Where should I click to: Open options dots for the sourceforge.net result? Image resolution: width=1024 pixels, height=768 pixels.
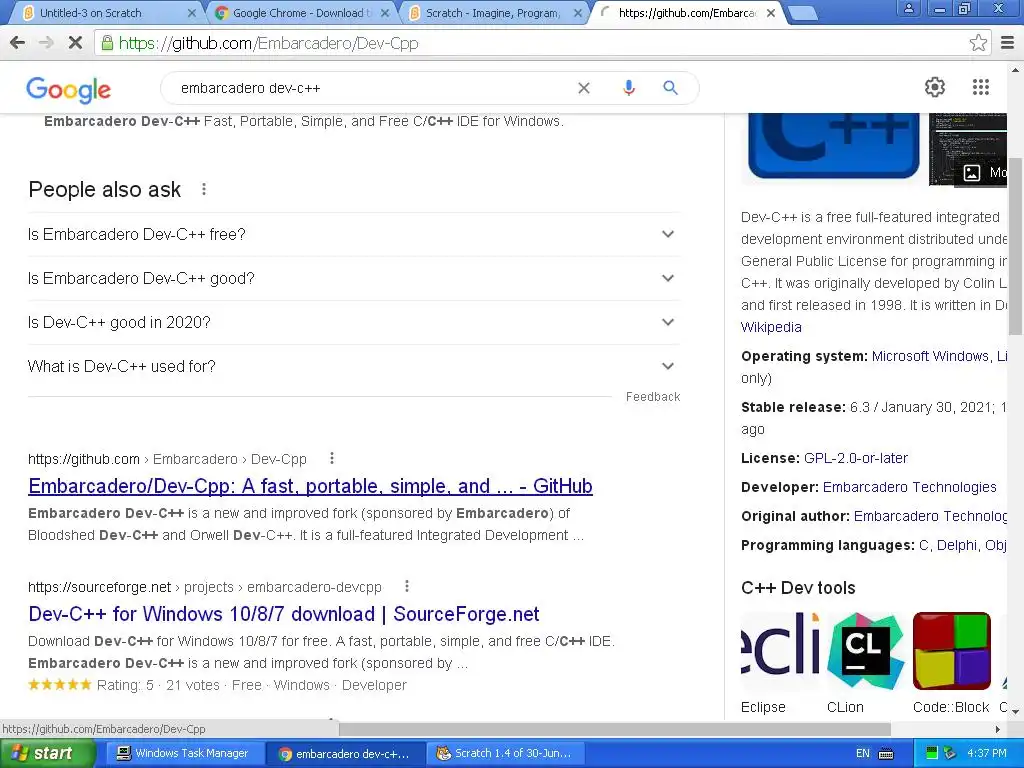tap(407, 586)
